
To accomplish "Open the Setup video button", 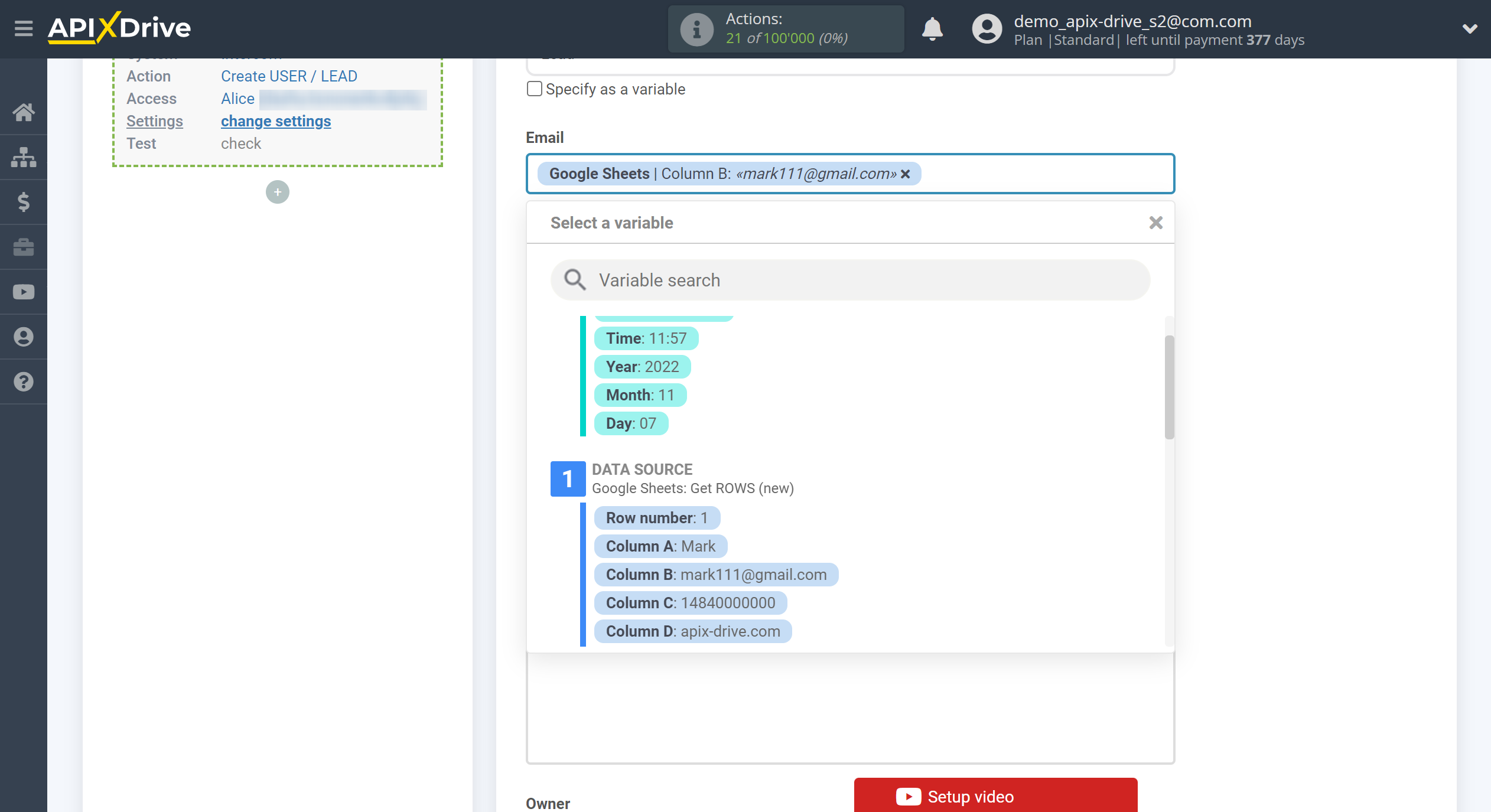I will click(995, 795).
